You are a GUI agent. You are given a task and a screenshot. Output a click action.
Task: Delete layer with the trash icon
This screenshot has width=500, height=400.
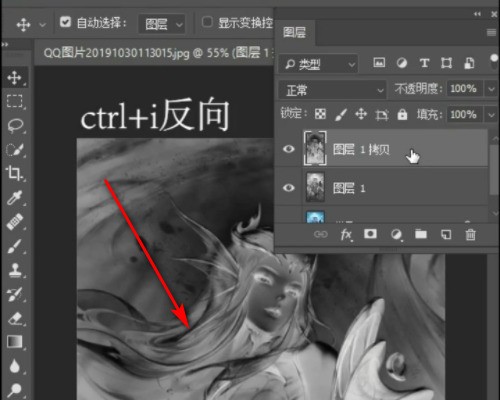[470, 234]
